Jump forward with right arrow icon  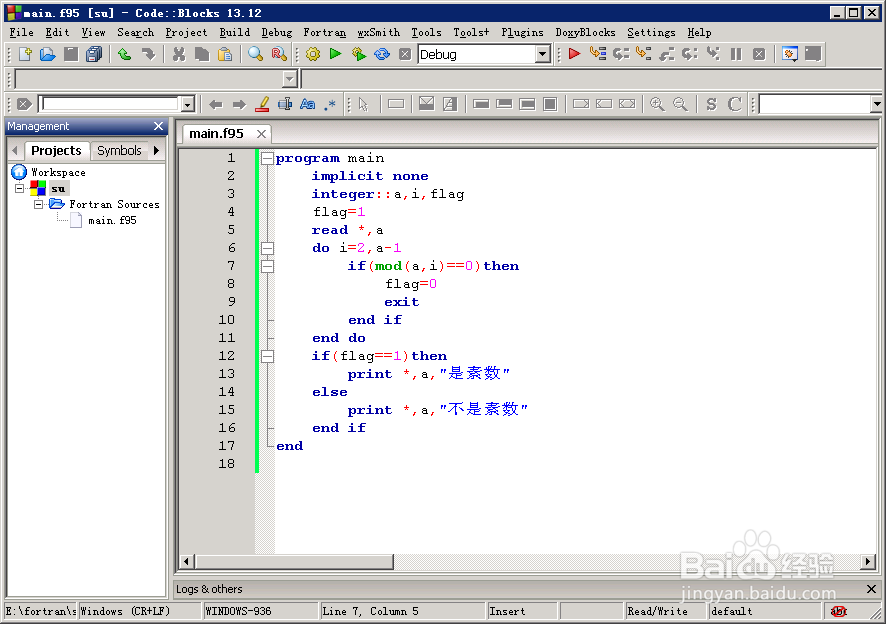tap(239, 105)
